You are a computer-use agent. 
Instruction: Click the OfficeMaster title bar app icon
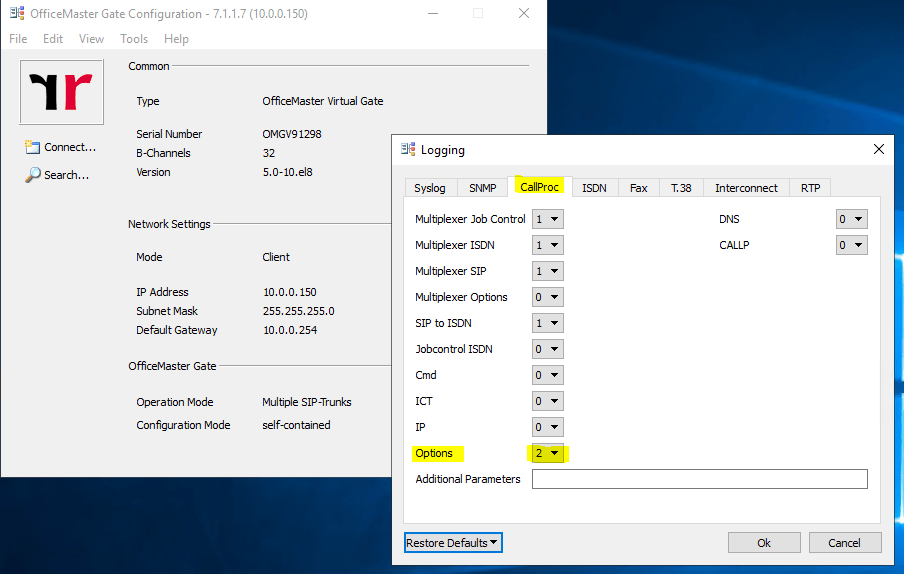pos(17,13)
